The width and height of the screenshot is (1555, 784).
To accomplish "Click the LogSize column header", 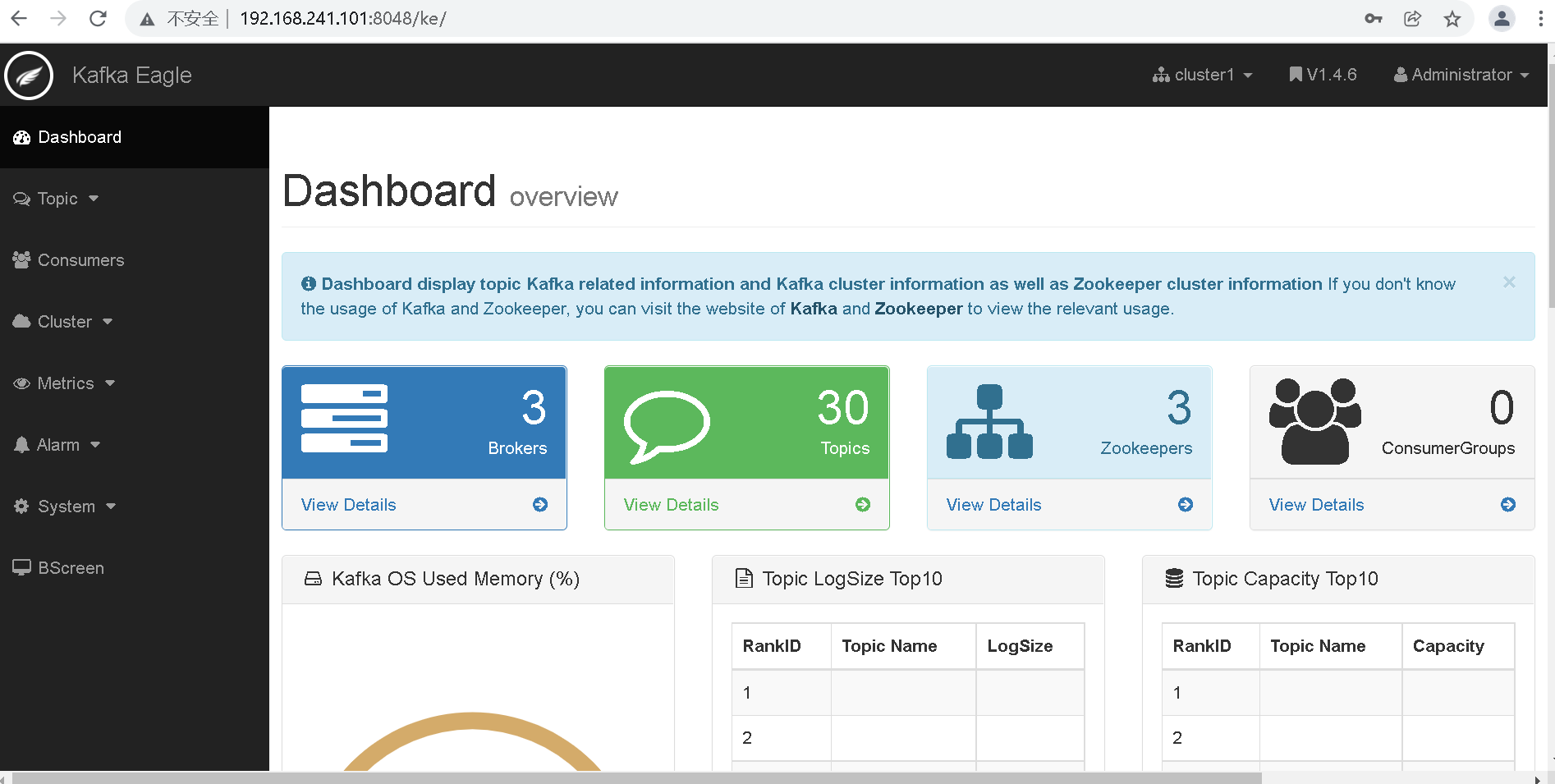I will coord(1030,646).
